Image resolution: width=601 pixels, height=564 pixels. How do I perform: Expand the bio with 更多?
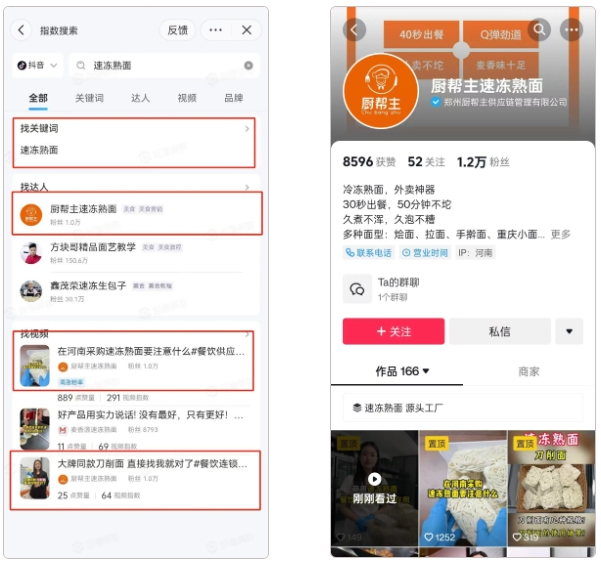[x=560, y=234]
